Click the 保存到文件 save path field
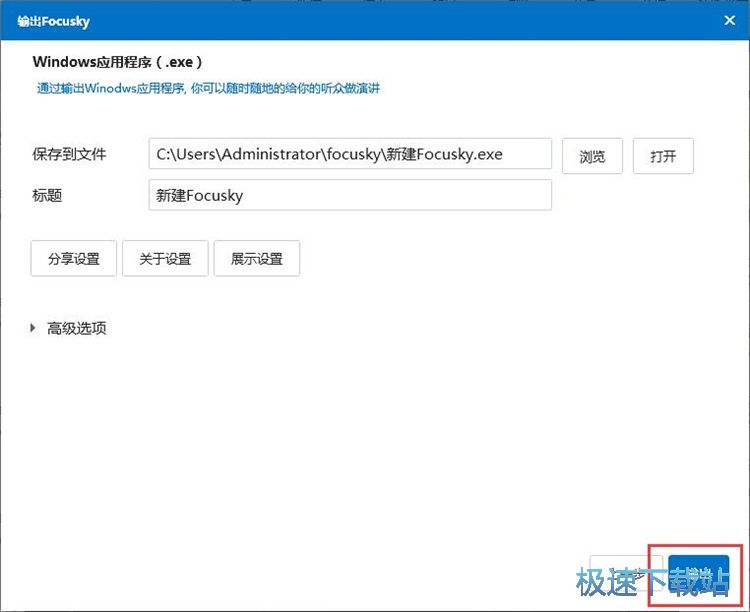The height and width of the screenshot is (612, 750). [350, 154]
